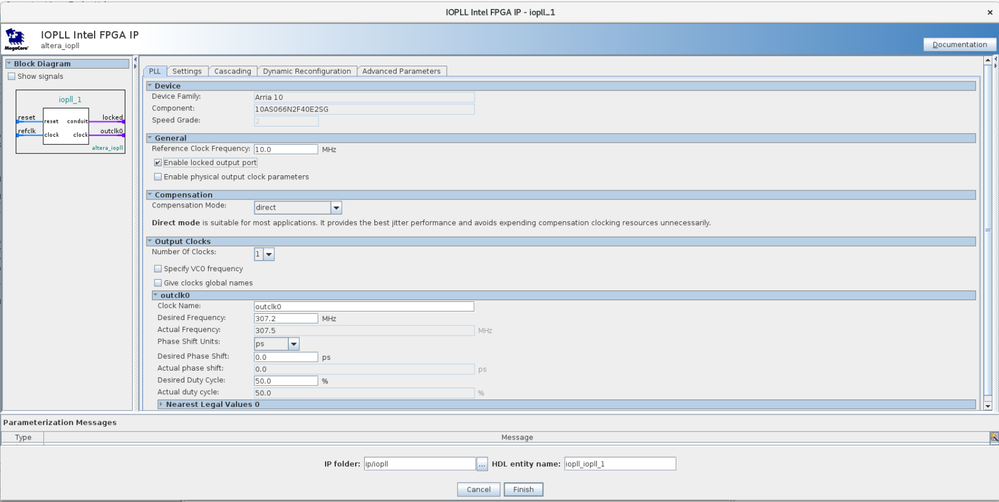Click the vertical scrollbar up arrow
Image resolution: width=999 pixels, height=502 pixels.
click(988, 61)
